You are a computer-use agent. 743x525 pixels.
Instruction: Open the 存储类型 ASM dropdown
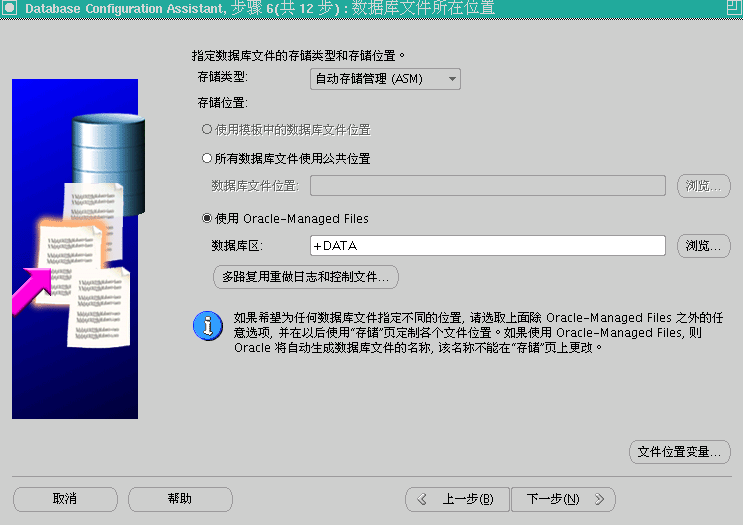click(385, 79)
